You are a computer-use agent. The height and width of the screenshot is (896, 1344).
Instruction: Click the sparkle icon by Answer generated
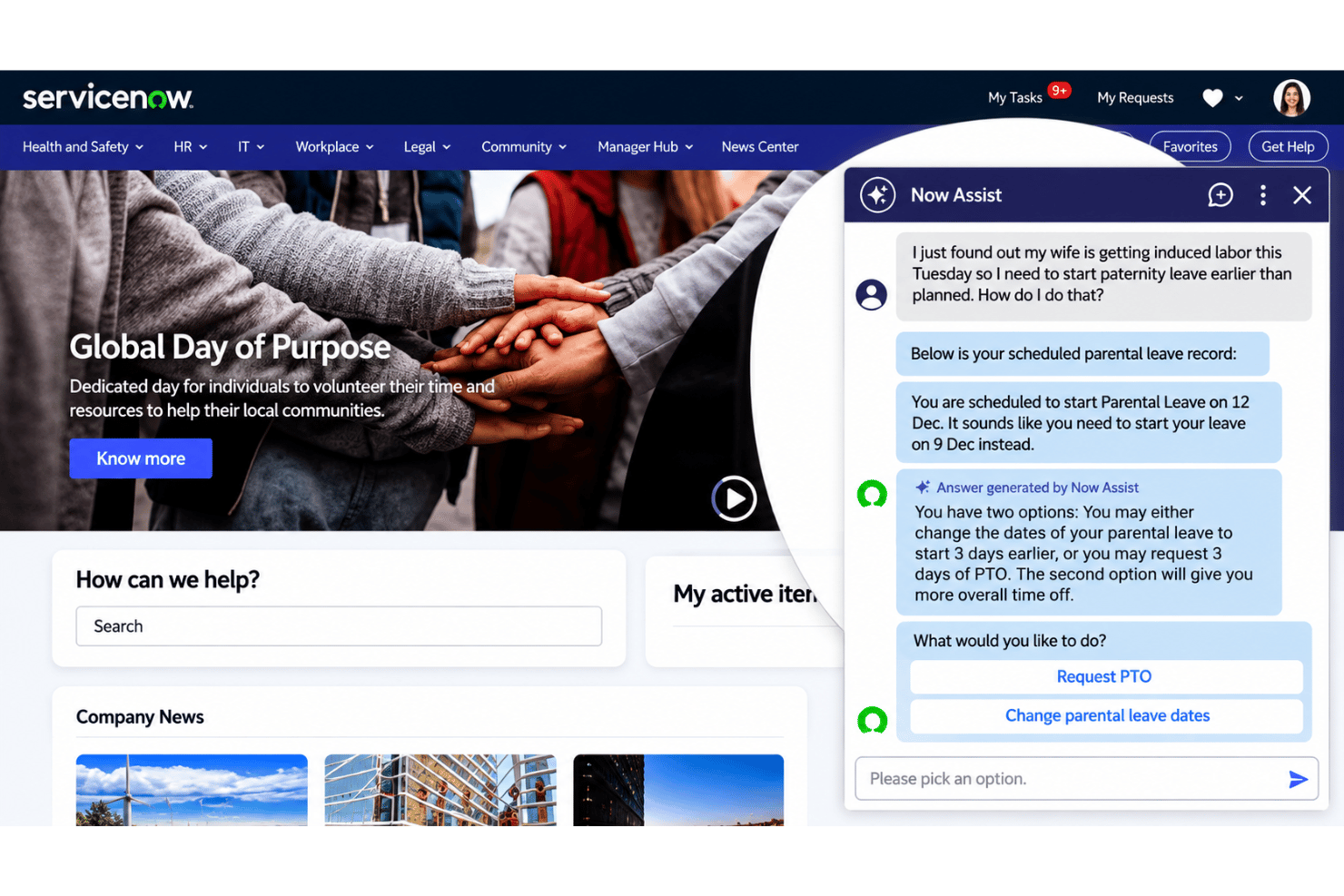point(923,487)
